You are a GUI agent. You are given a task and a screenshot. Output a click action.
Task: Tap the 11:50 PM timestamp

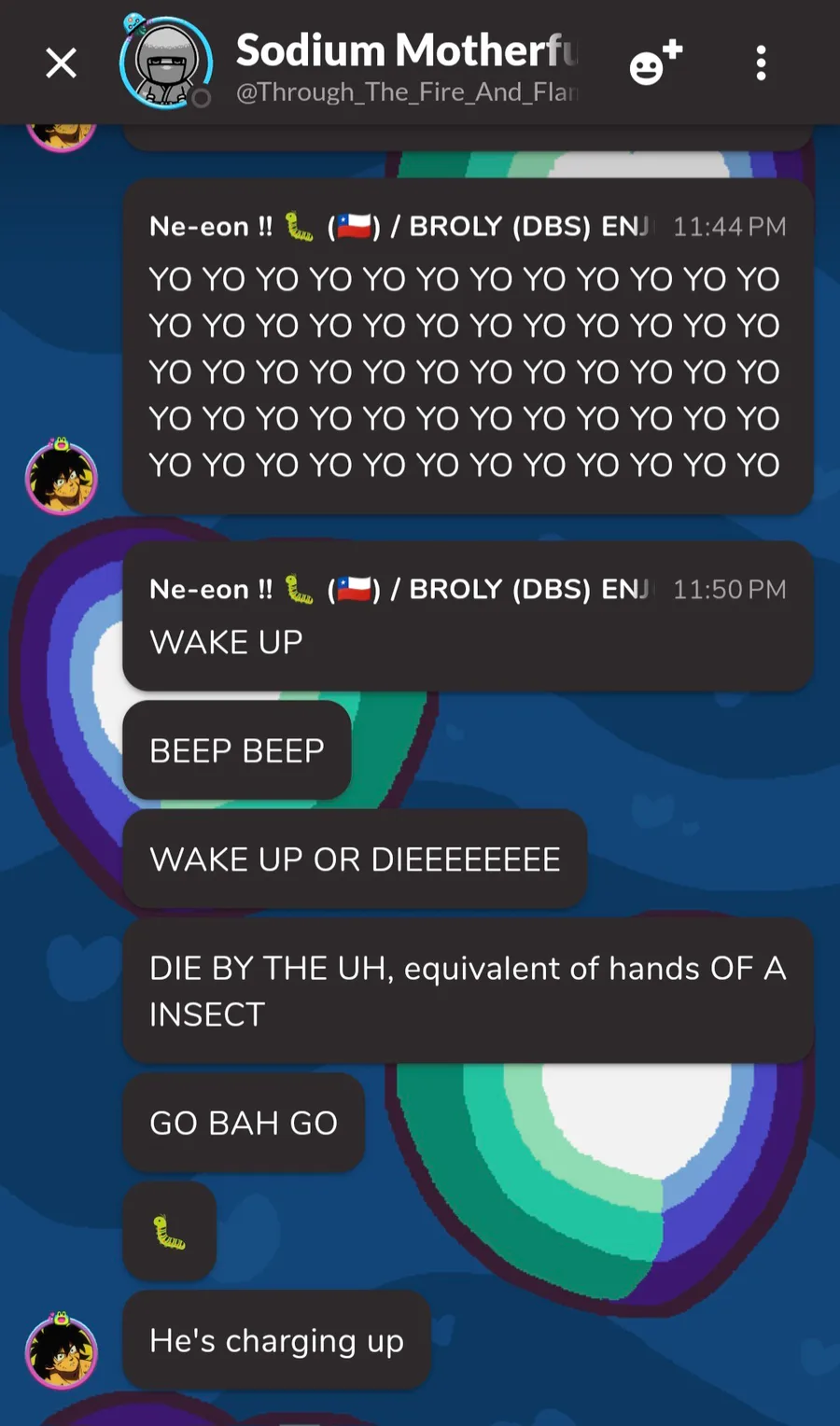[730, 590]
